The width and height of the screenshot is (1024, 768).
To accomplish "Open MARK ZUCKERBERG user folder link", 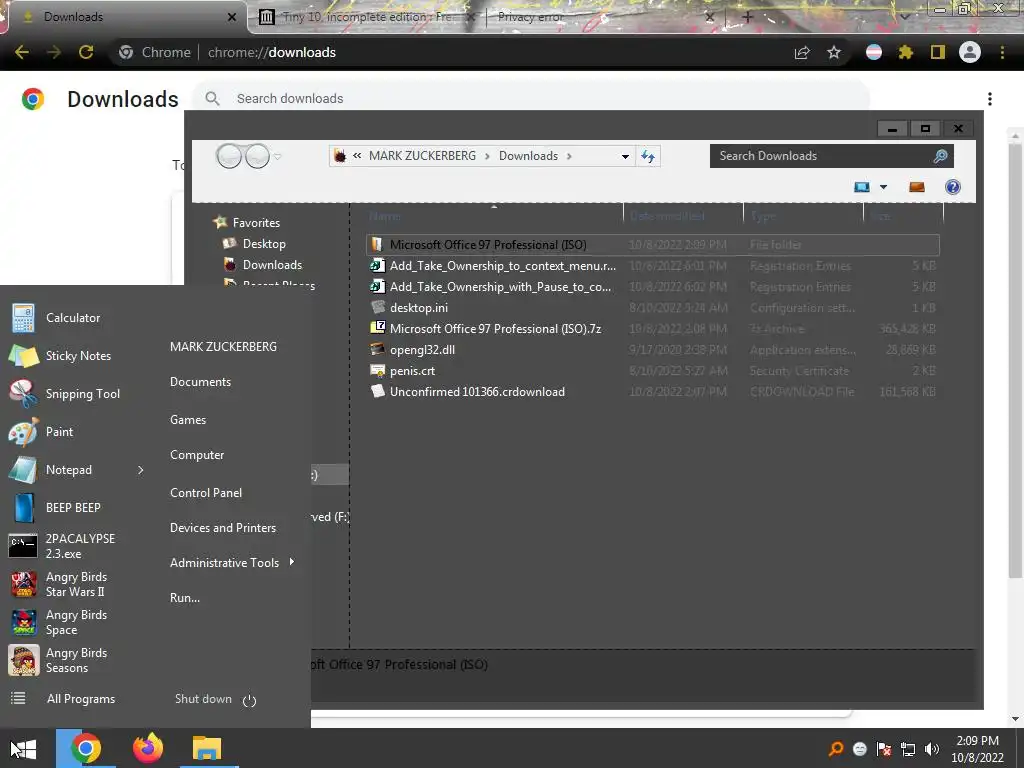I will [223, 347].
